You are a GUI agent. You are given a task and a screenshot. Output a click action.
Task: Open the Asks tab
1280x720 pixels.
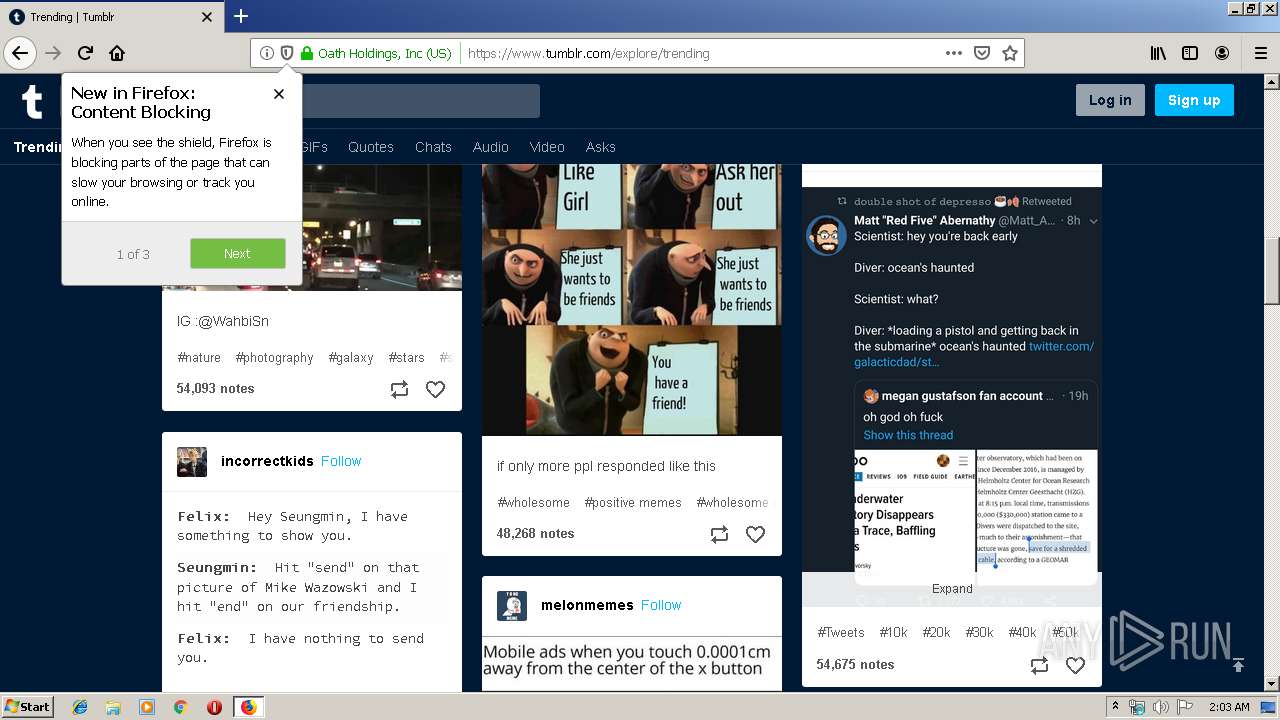click(600, 147)
